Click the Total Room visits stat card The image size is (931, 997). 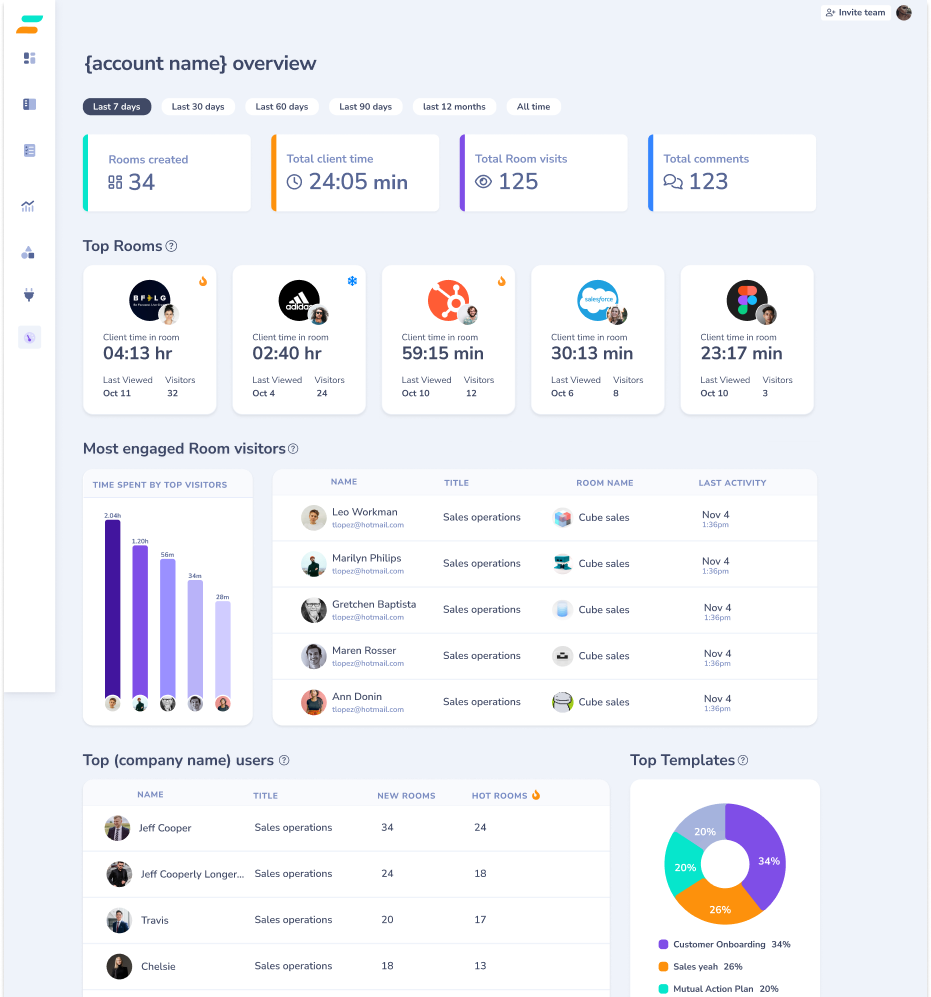click(x=544, y=173)
